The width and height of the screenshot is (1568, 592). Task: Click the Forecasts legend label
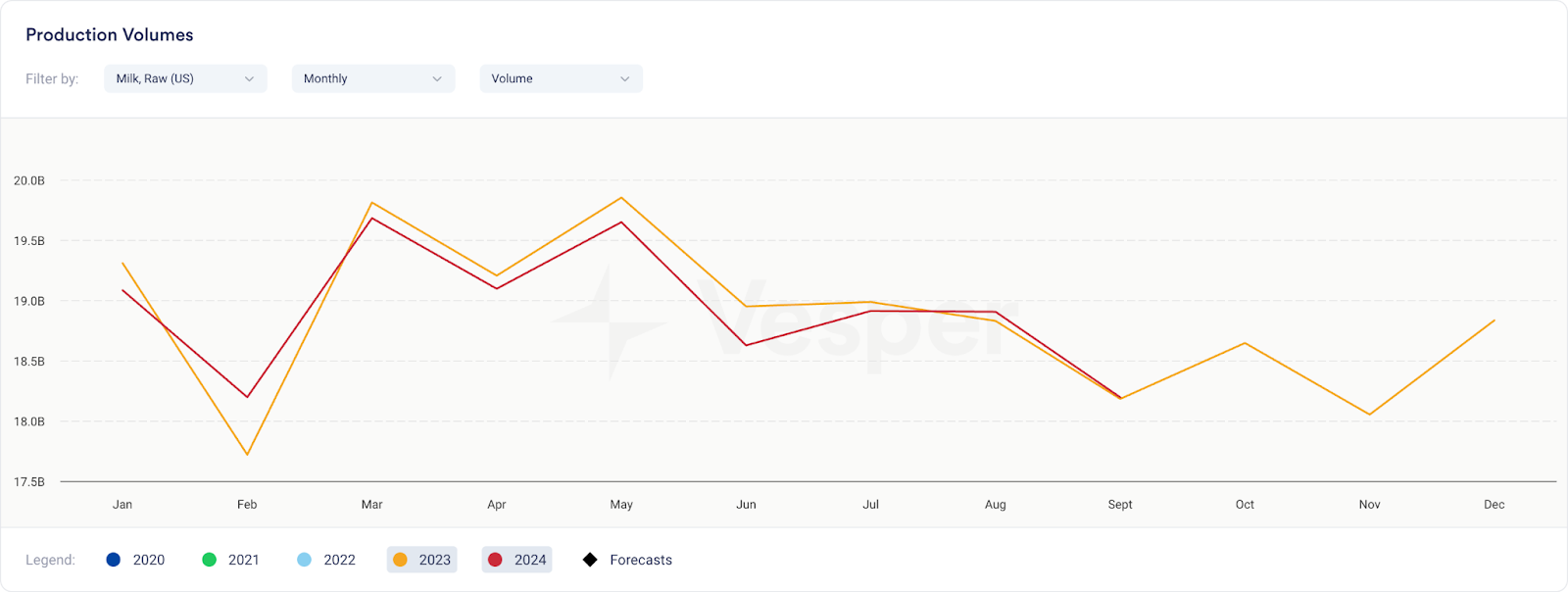point(641,560)
